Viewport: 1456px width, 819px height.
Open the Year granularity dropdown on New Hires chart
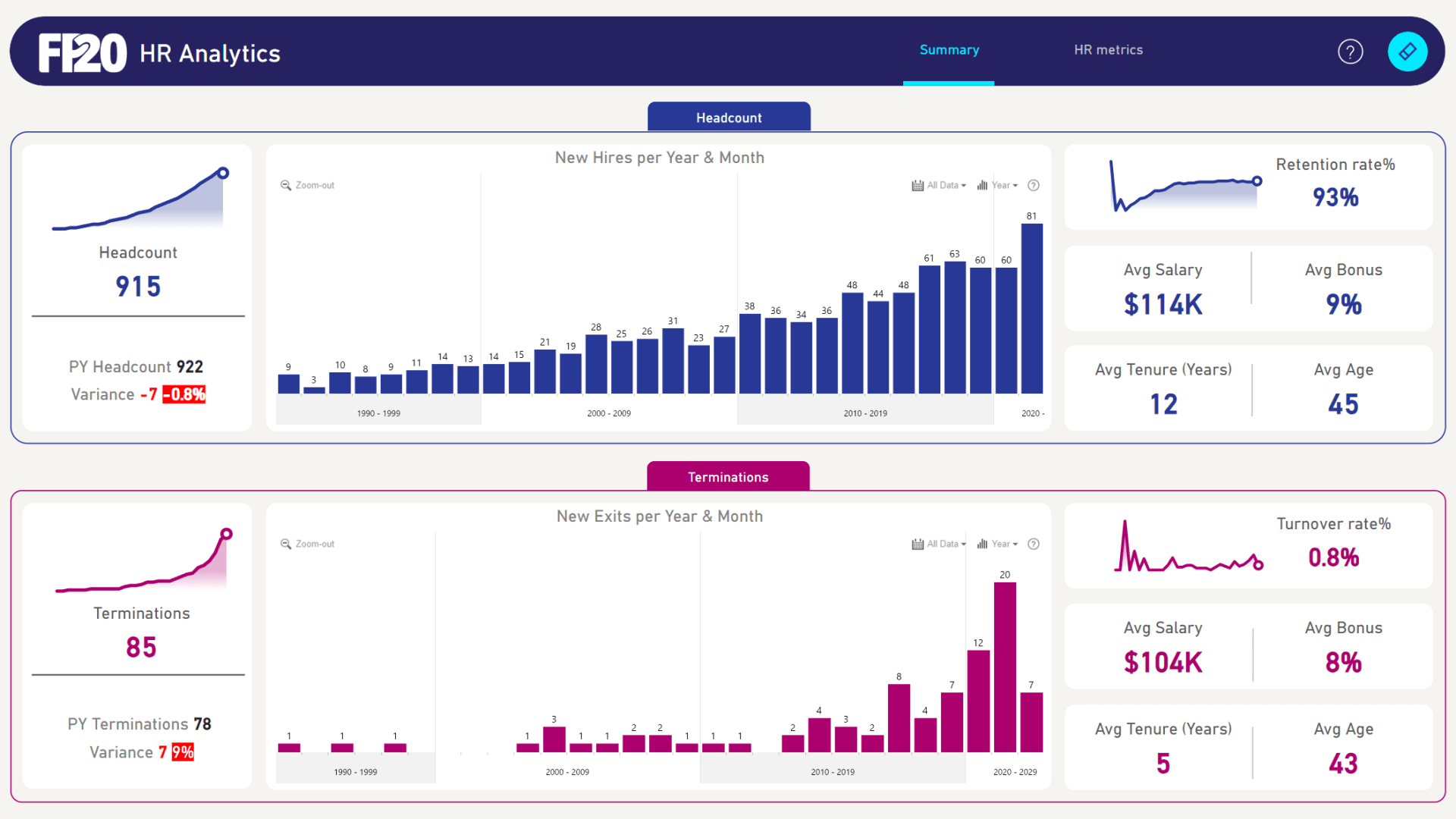(1003, 185)
